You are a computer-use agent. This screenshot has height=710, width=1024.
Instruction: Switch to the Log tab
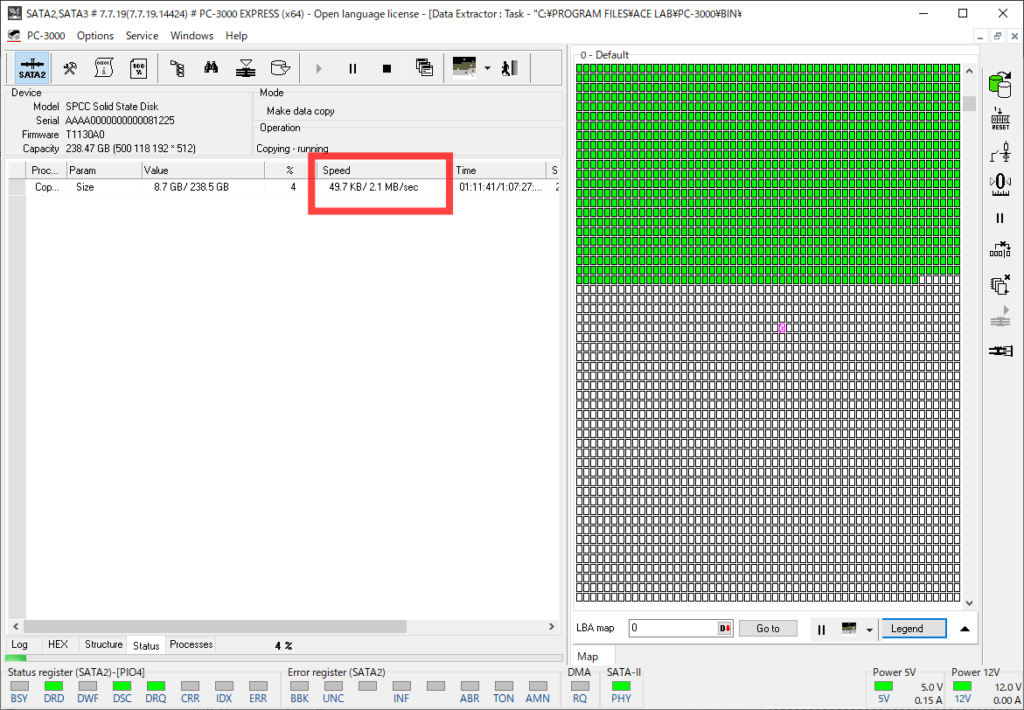[x=20, y=644]
